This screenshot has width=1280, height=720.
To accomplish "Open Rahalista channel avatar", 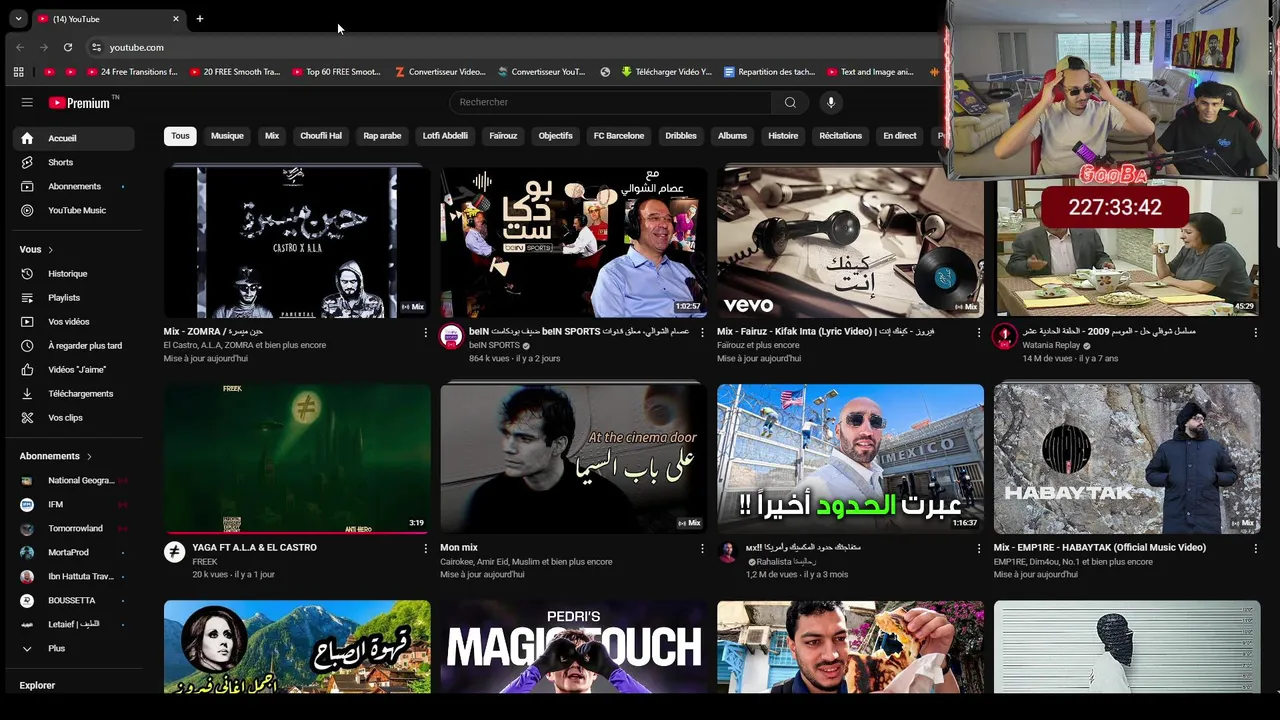I will tap(728, 553).
